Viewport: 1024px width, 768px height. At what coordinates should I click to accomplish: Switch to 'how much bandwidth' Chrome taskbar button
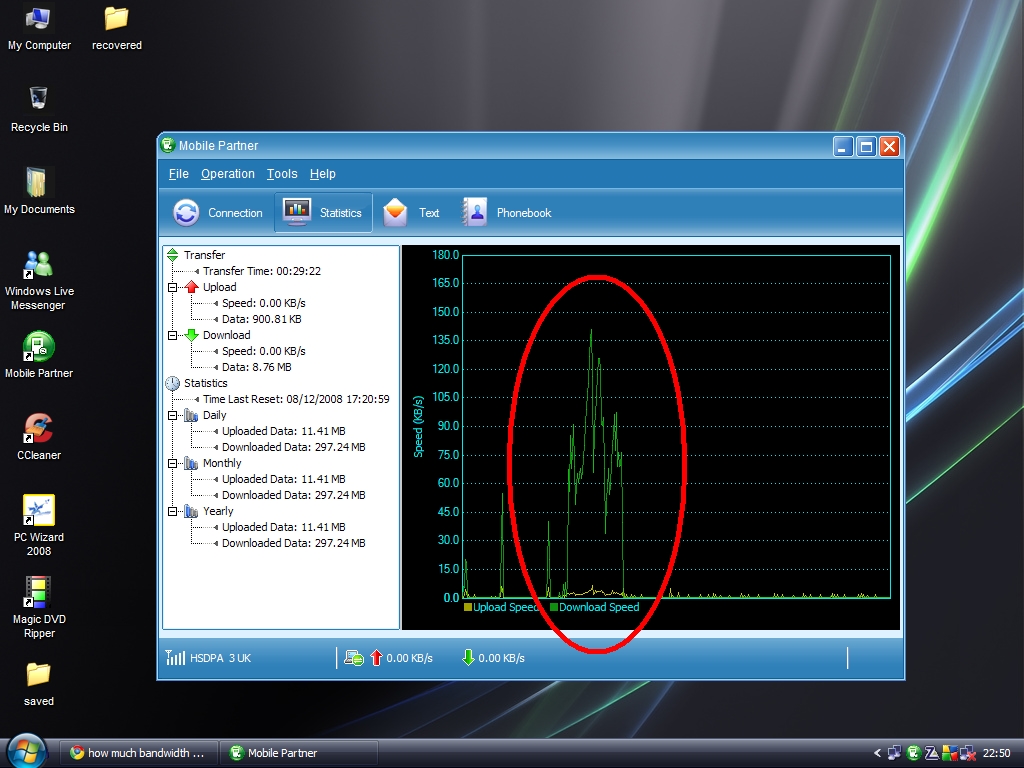point(138,753)
